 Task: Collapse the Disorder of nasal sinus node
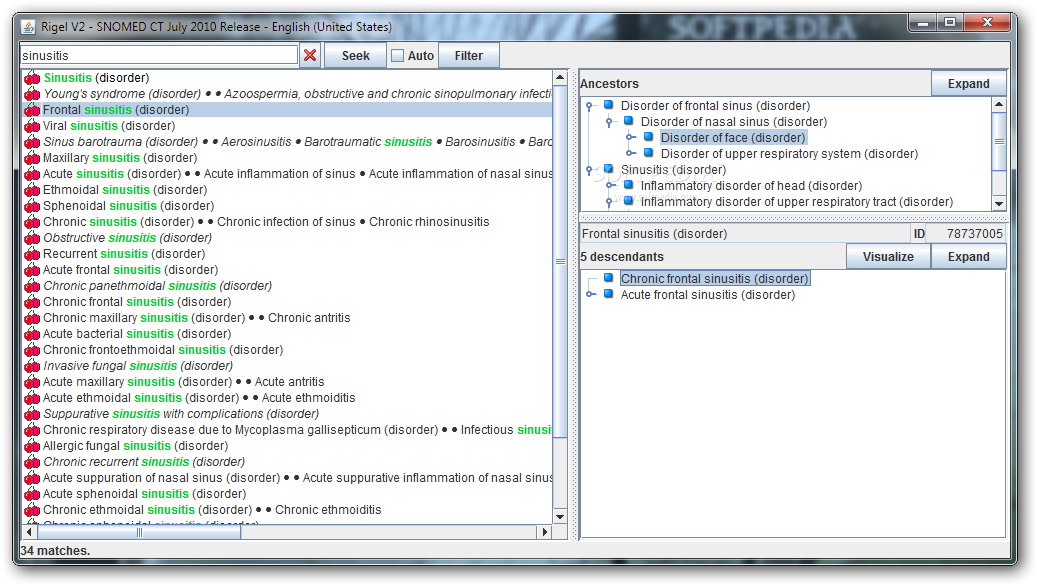tap(610, 121)
